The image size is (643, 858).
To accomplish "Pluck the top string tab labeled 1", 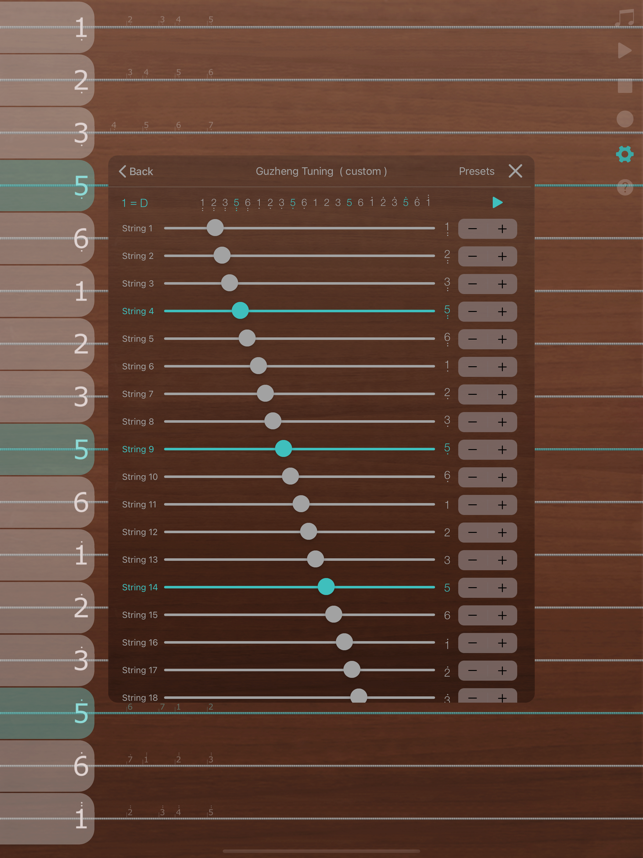I will (47, 27).
